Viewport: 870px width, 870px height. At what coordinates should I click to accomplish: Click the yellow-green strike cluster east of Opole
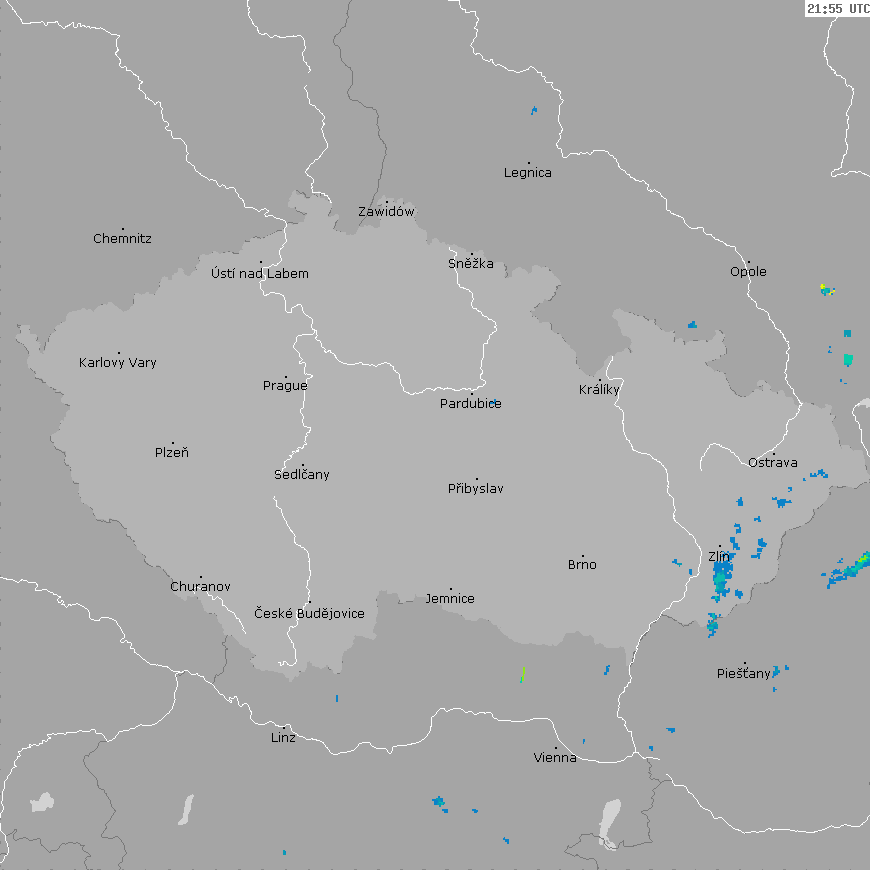(x=827, y=290)
